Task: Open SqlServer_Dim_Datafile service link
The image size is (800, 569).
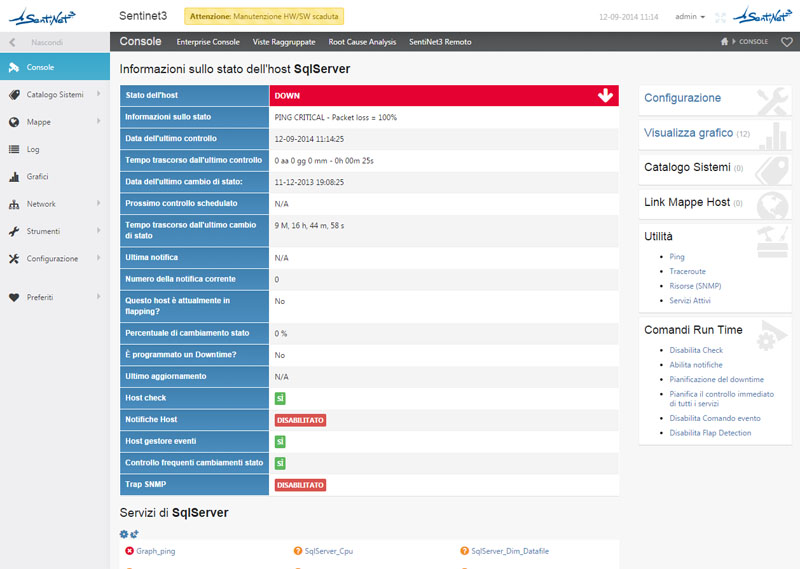Action: 510,551
